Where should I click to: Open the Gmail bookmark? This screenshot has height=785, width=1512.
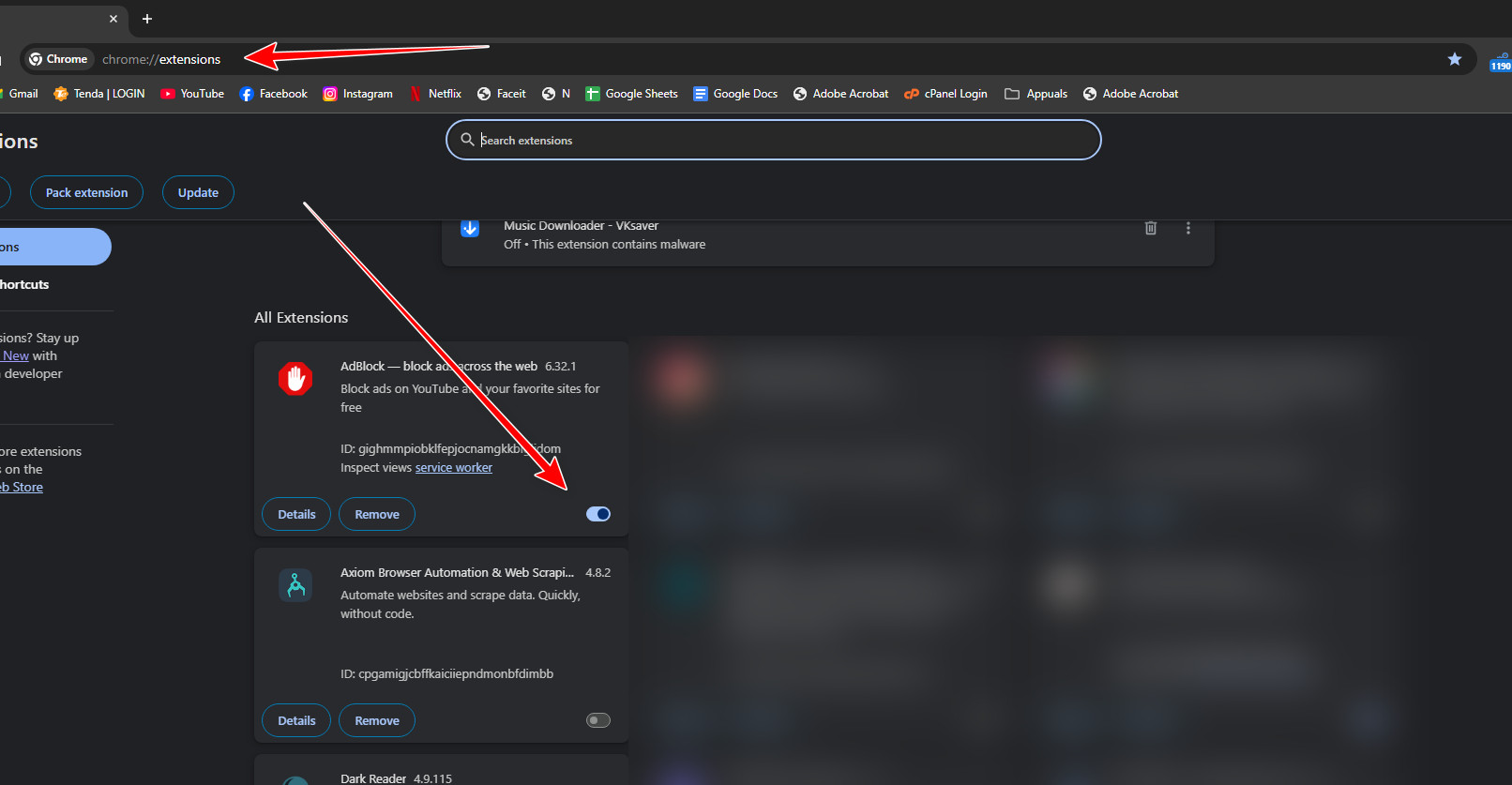pos(19,94)
